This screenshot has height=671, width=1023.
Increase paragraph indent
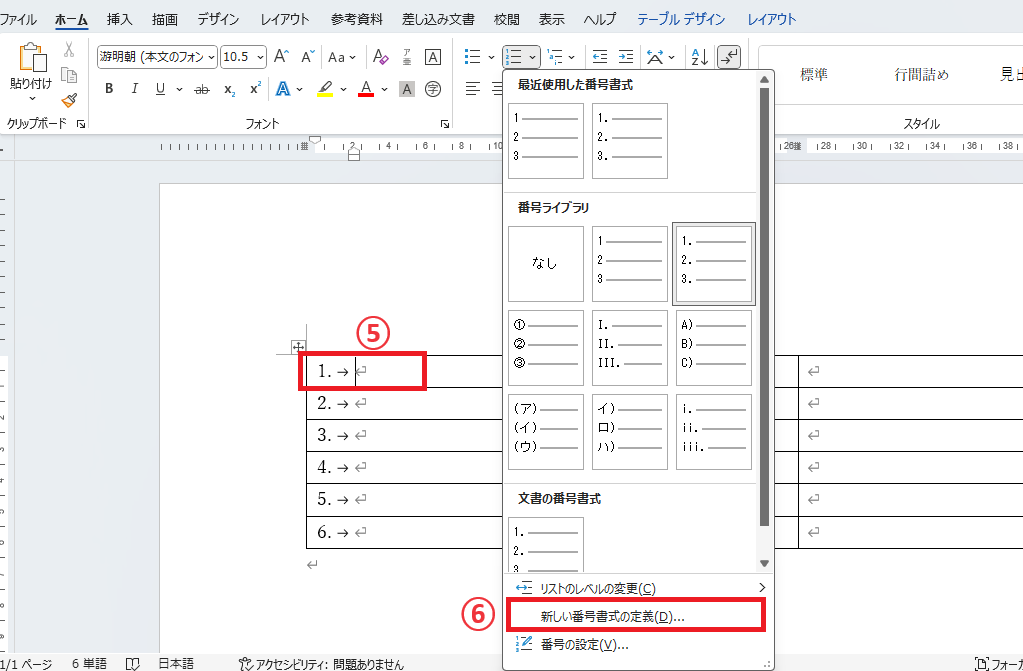coord(626,57)
